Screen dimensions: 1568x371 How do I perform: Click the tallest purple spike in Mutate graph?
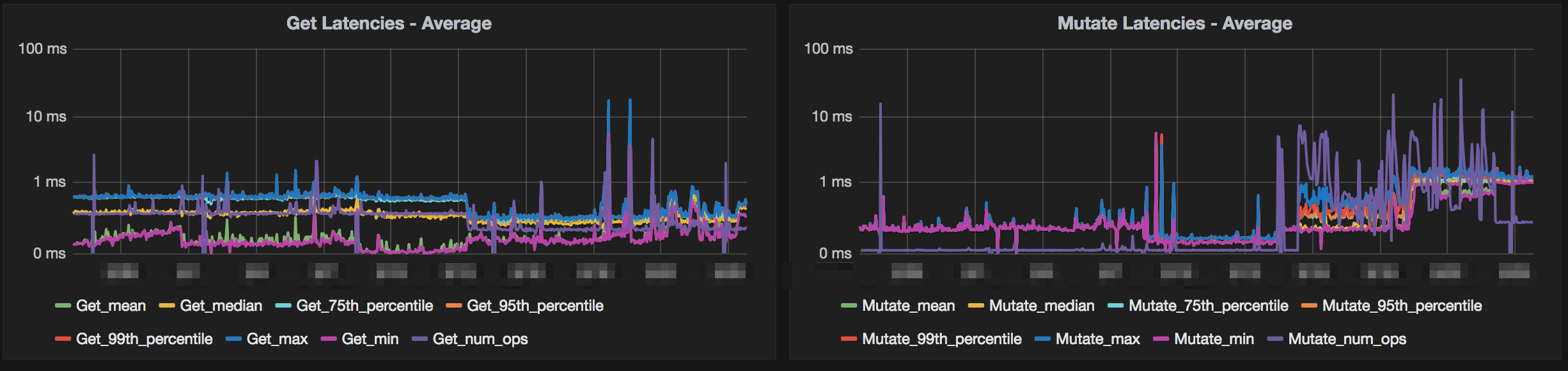click(x=1461, y=82)
